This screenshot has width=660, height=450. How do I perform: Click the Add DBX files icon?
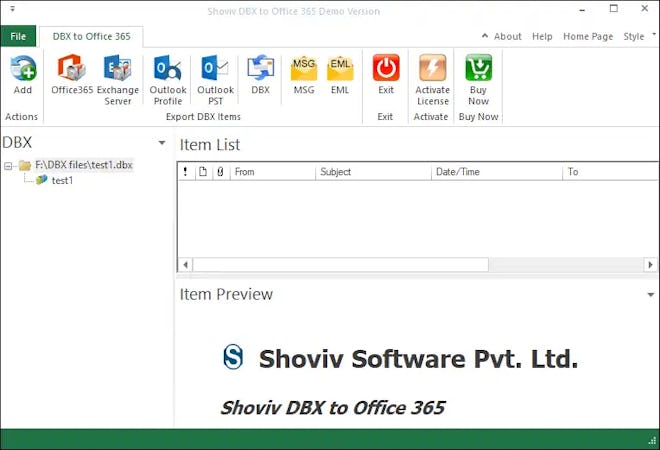tap(23, 68)
